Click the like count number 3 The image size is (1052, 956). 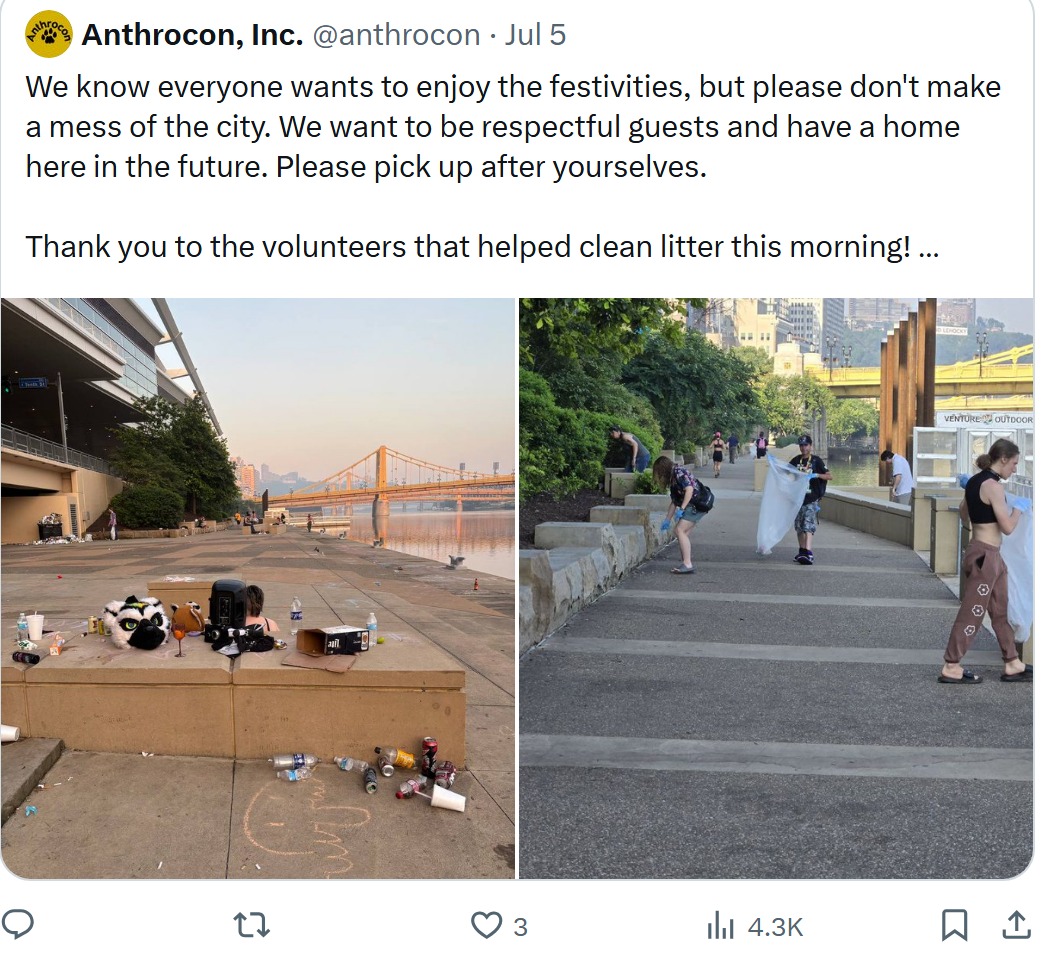pyautogui.click(x=521, y=926)
